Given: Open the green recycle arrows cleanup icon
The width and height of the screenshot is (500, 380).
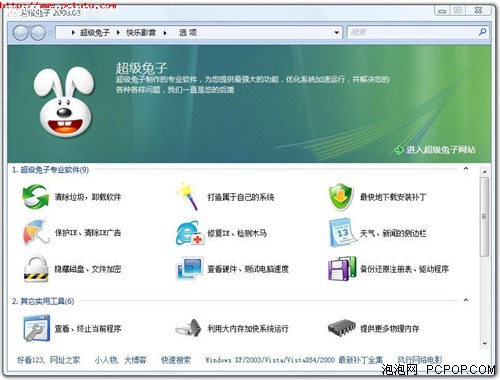Looking at the screenshot, I should pos(35,197).
